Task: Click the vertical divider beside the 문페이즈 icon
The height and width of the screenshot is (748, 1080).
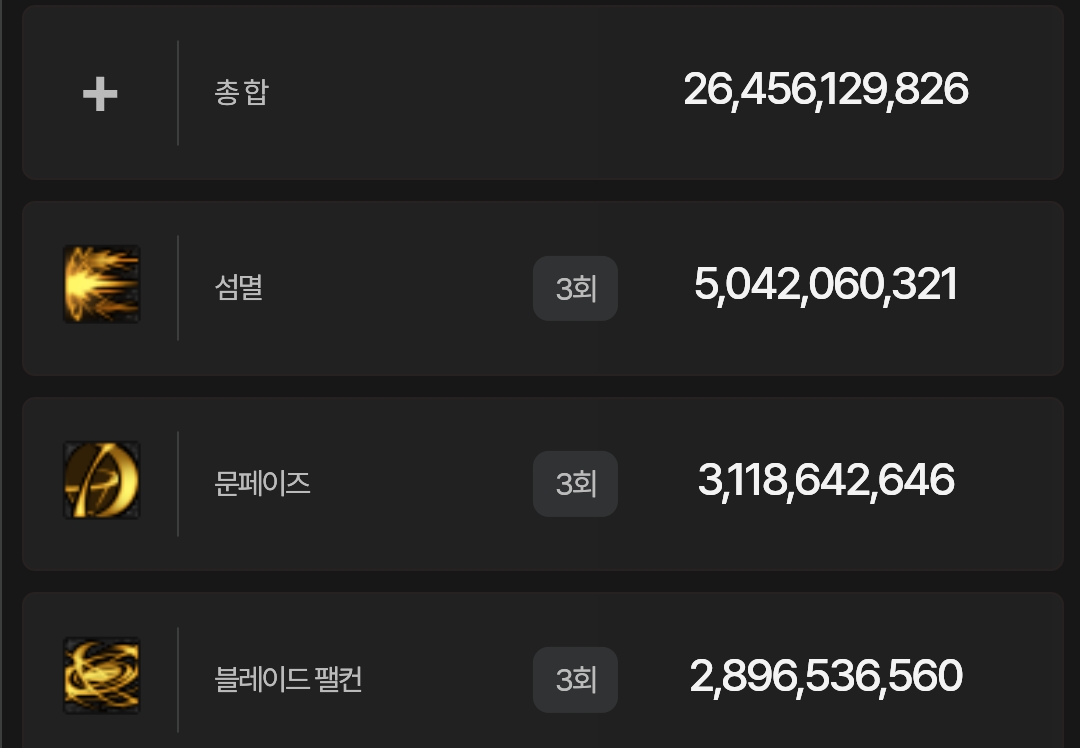Action: coord(178,484)
